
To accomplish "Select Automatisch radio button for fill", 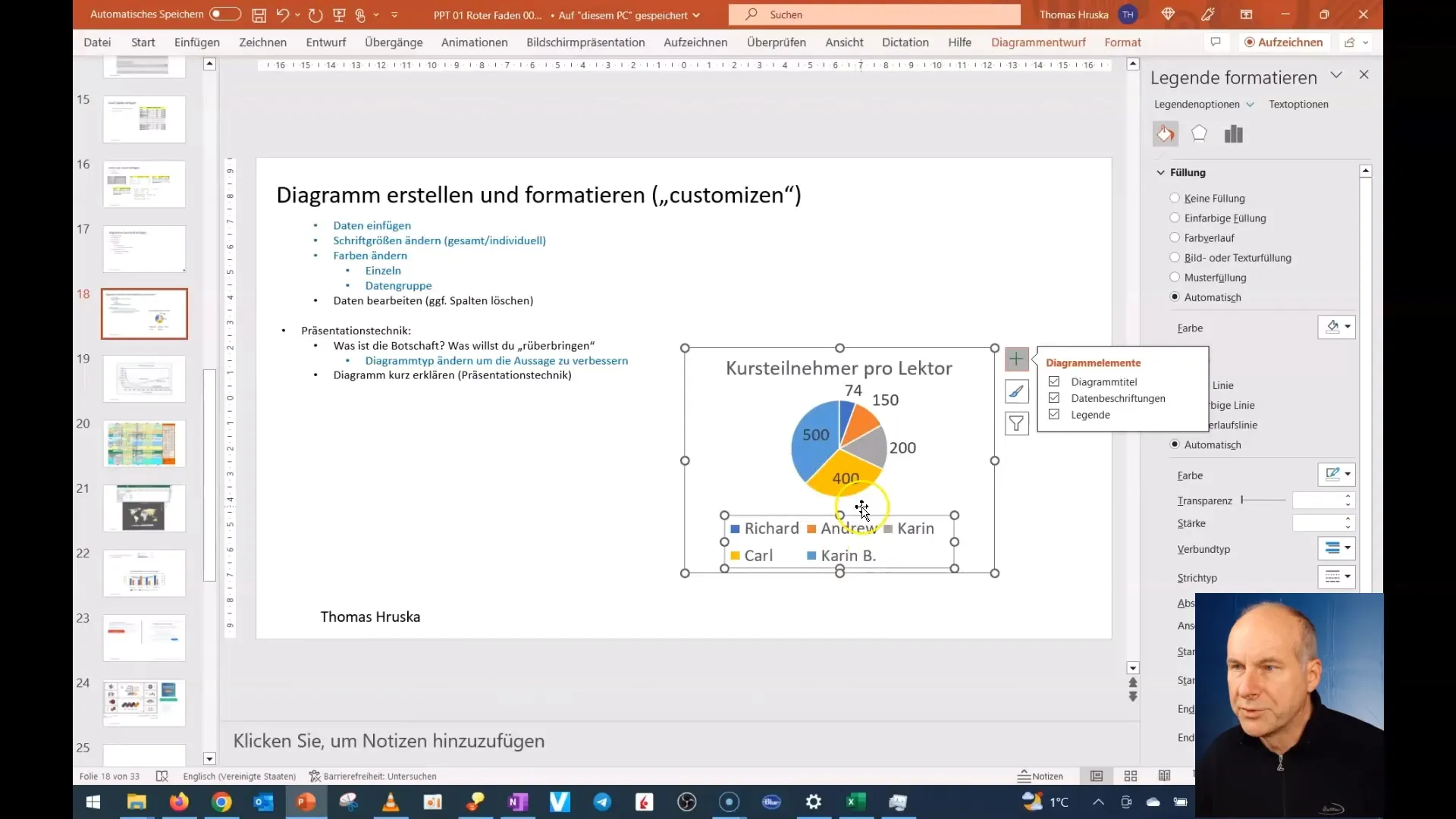I will pyautogui.click(x=1176, y=297).
